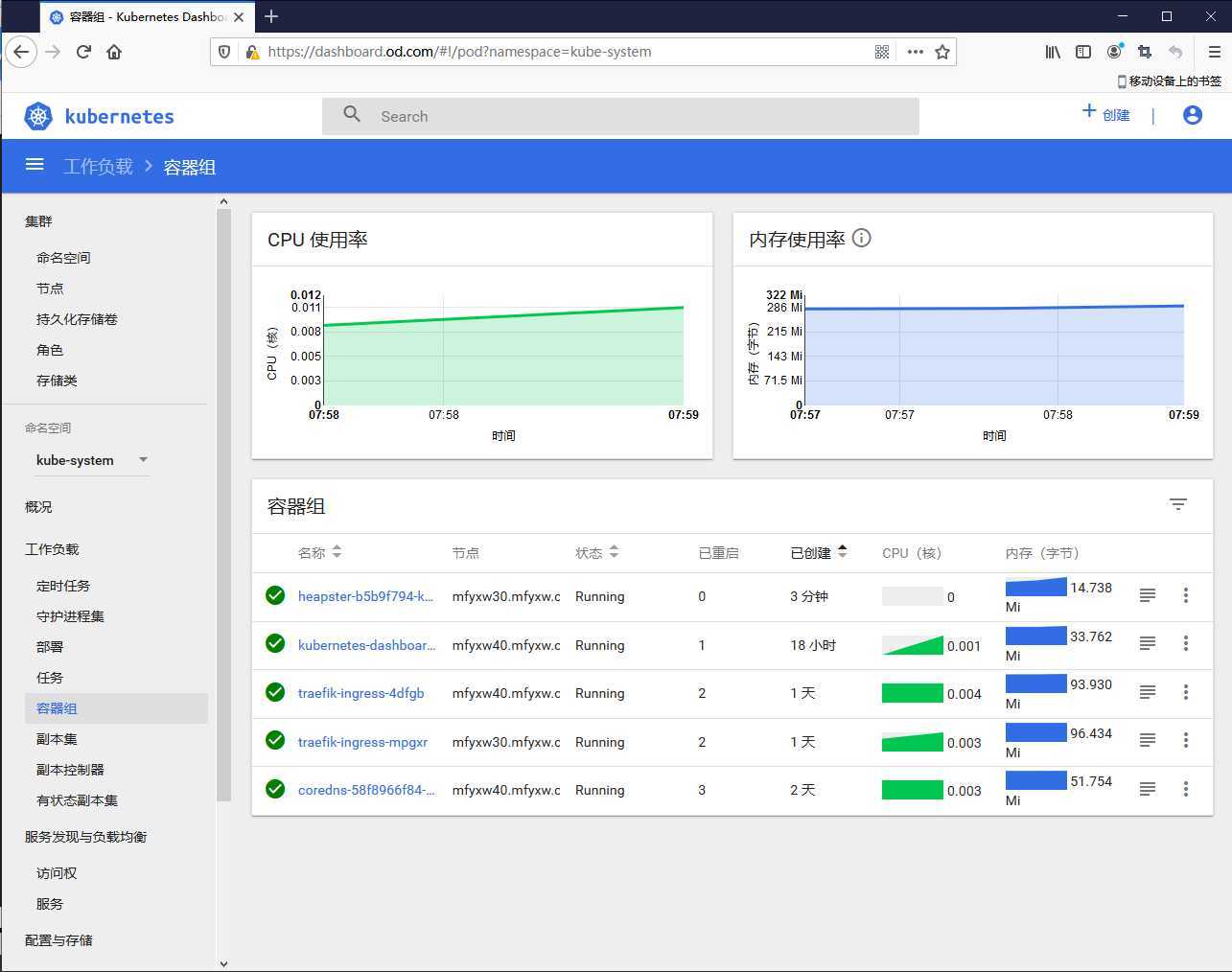The width and height of the screenshot is (1232, 972).
Task: Open more actions menu for heapster pod
Action: click(x=1186, y=595)
